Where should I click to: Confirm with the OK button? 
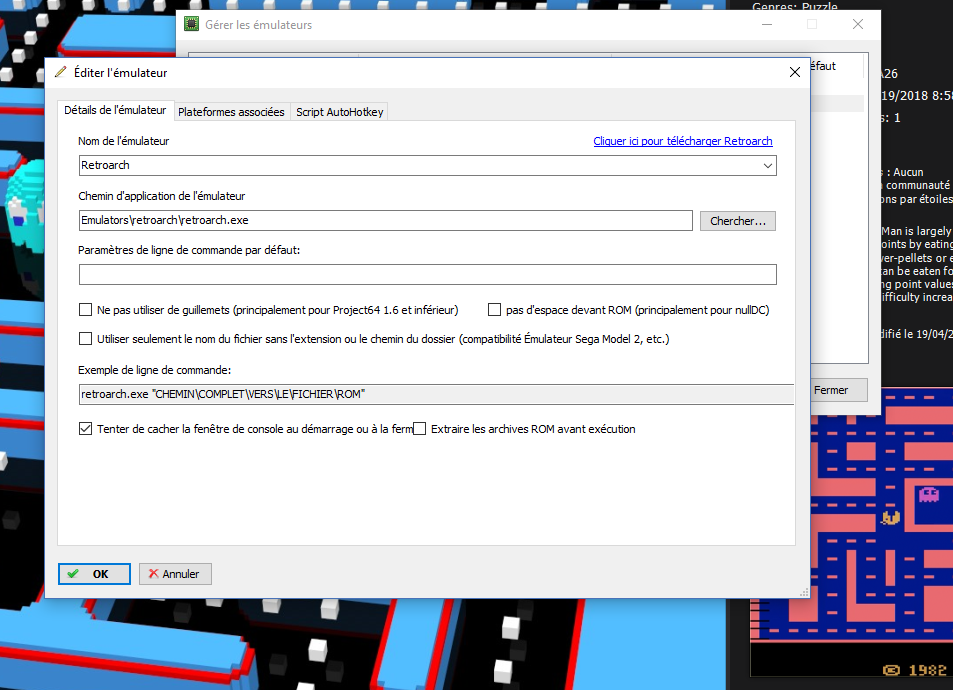click(94, 574)
